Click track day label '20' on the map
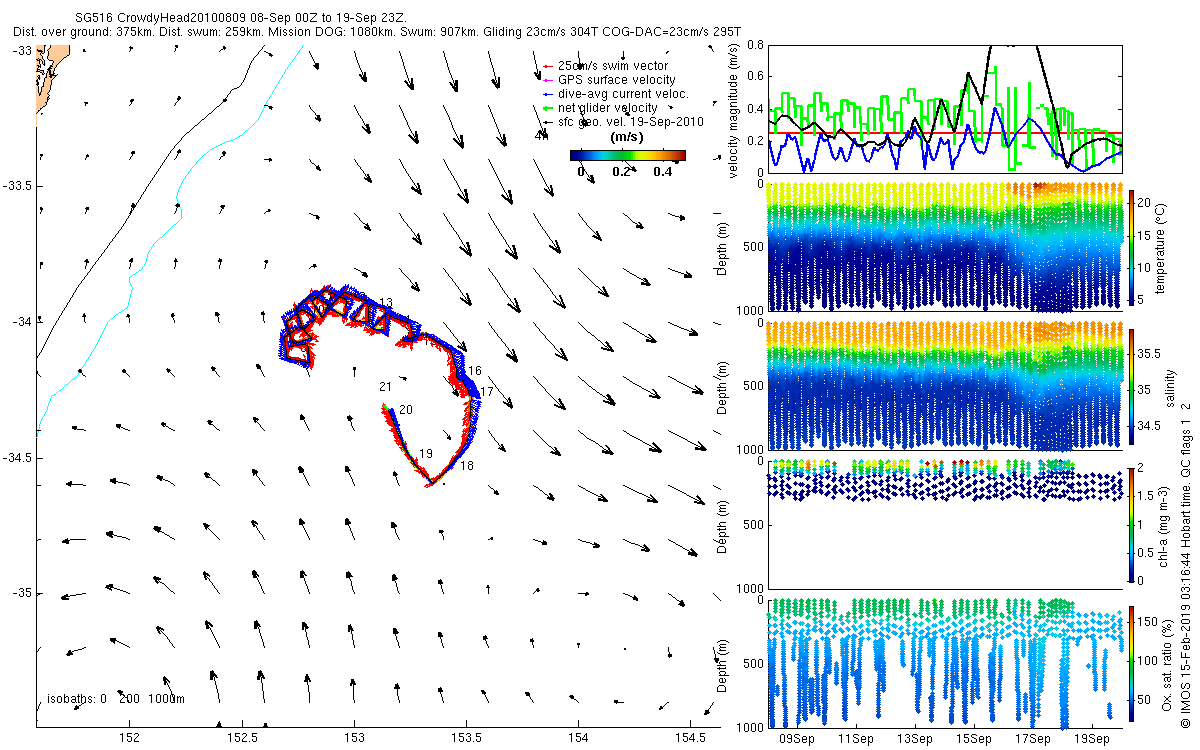Image resolution: width=1200 pixels, height=750 pixels. coord(406,410)
